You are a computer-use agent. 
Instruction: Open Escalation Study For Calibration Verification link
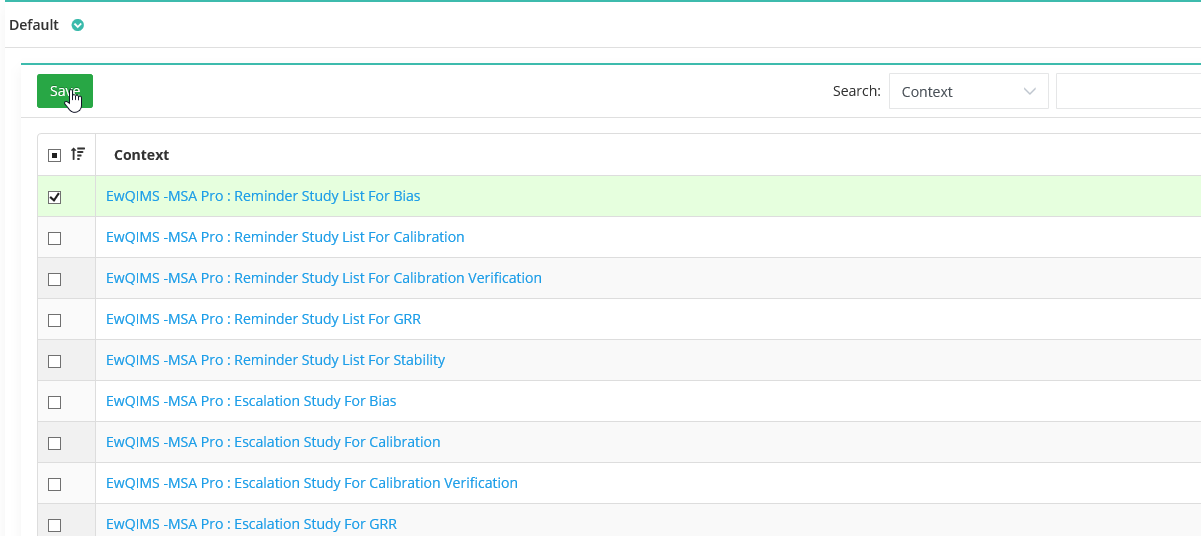312,483
